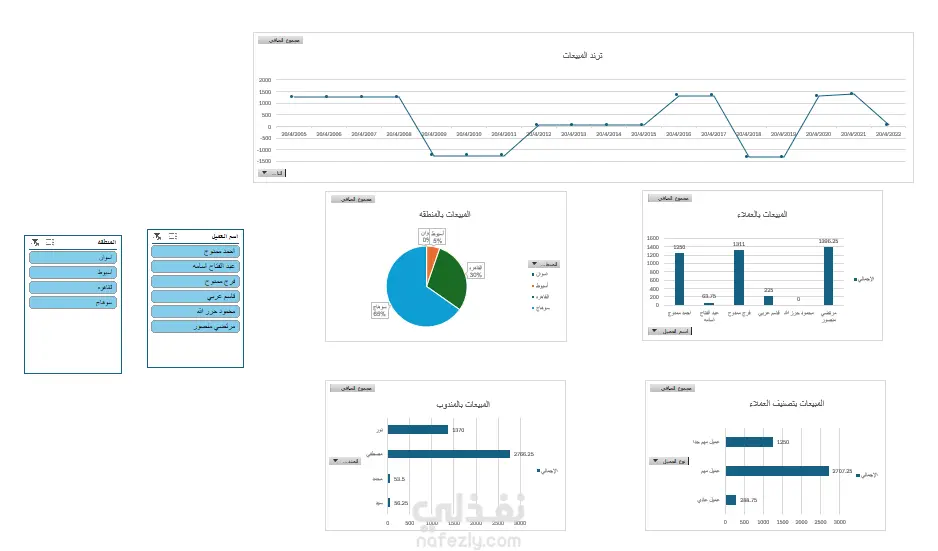The height and width of the screenshot is (551, 938).
Task: Click 20/4/2022 axis label on trend chart
Action: [888, 134]
